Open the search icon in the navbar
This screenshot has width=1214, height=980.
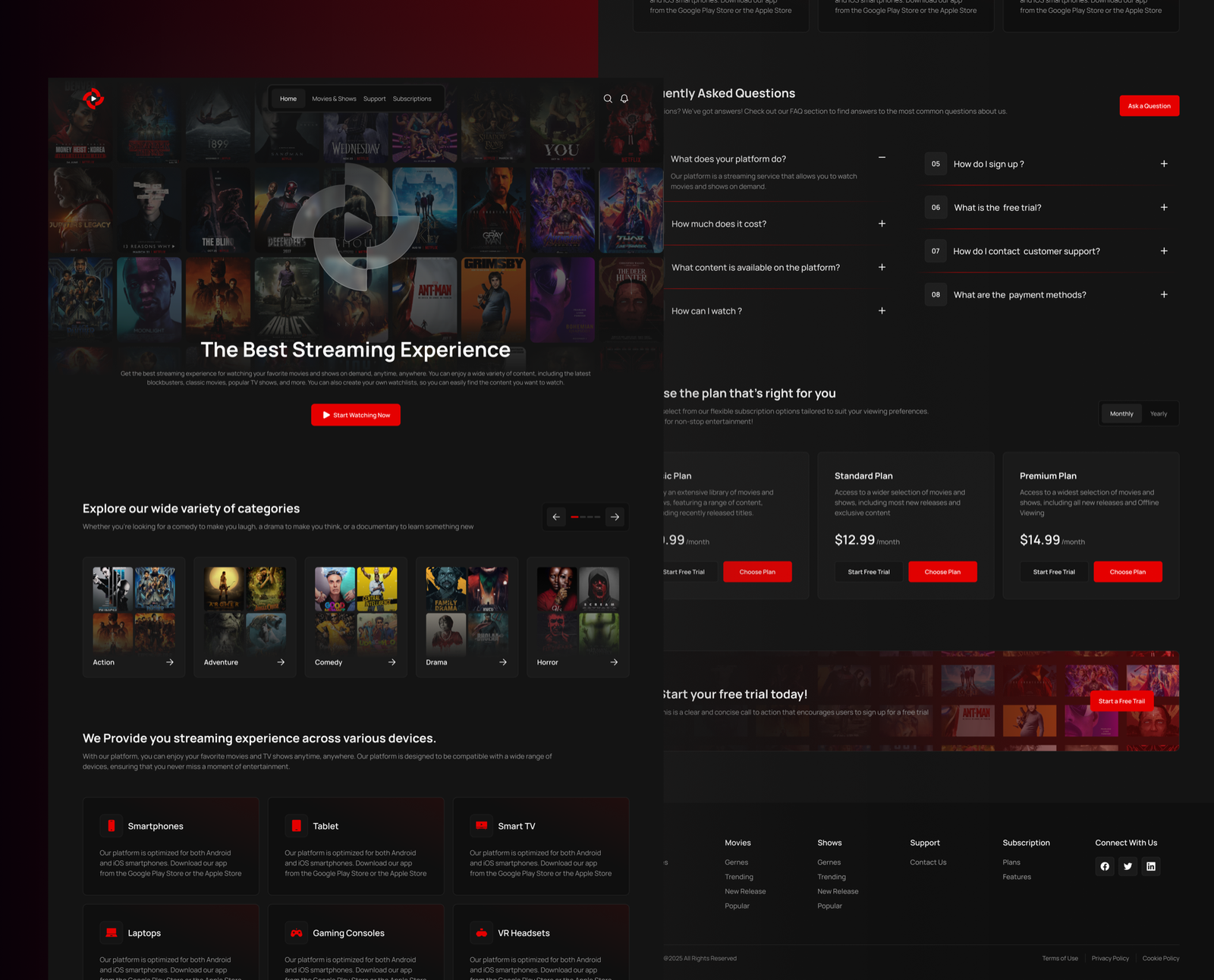(x=608, y=99)
